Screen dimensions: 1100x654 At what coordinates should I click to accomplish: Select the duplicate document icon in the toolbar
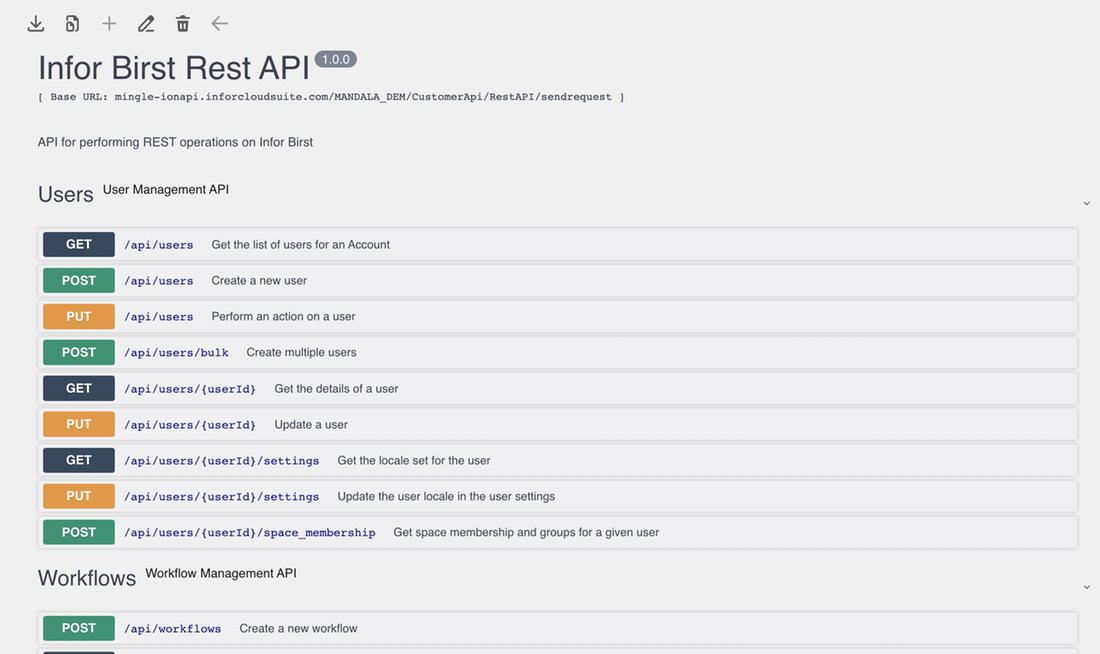pyautogui.click(x=72, y=22)
